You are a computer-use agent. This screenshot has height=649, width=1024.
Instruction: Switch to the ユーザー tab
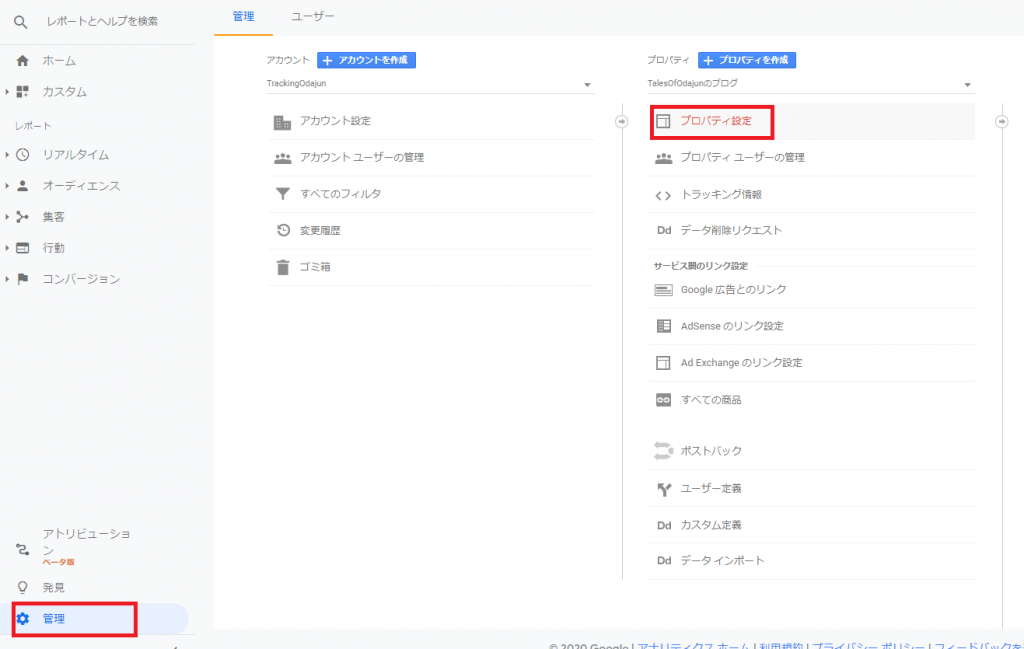313,16
